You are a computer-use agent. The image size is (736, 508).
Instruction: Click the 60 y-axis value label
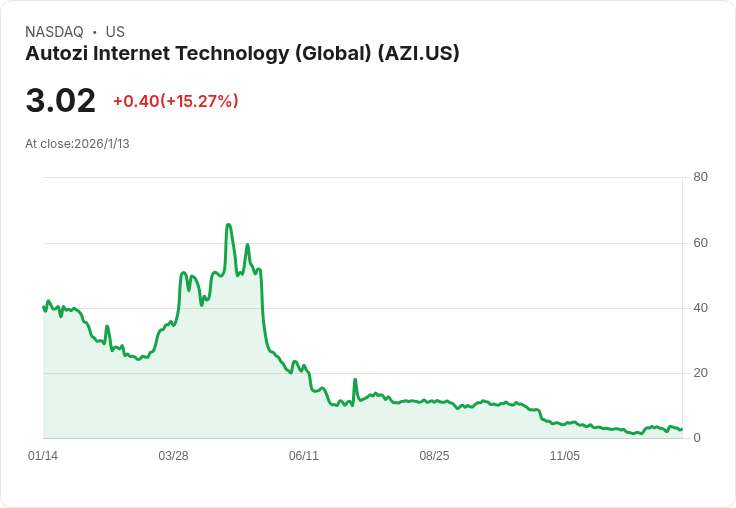click(x=700, y=243)
